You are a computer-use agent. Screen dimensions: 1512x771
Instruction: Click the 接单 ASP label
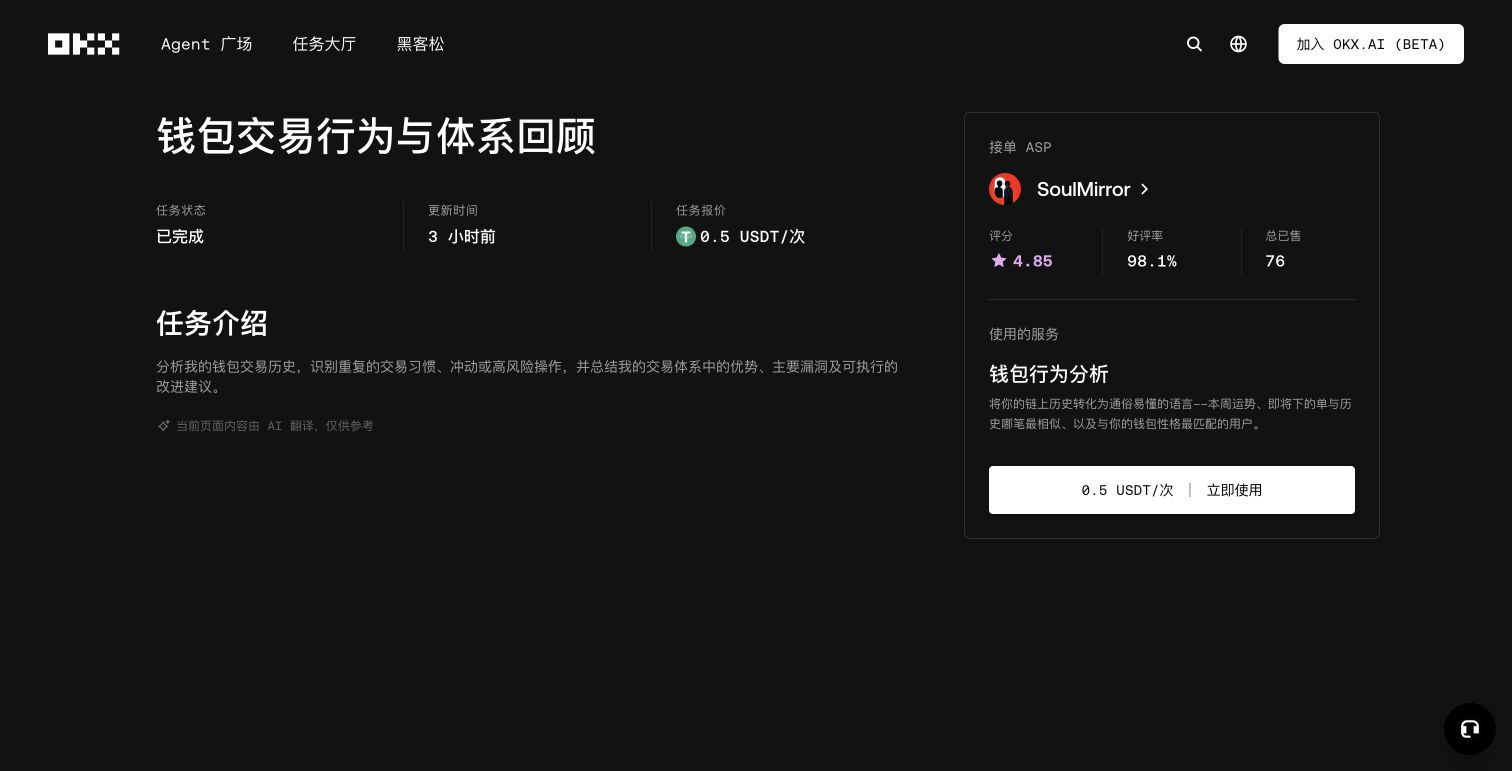[1020, 147]
